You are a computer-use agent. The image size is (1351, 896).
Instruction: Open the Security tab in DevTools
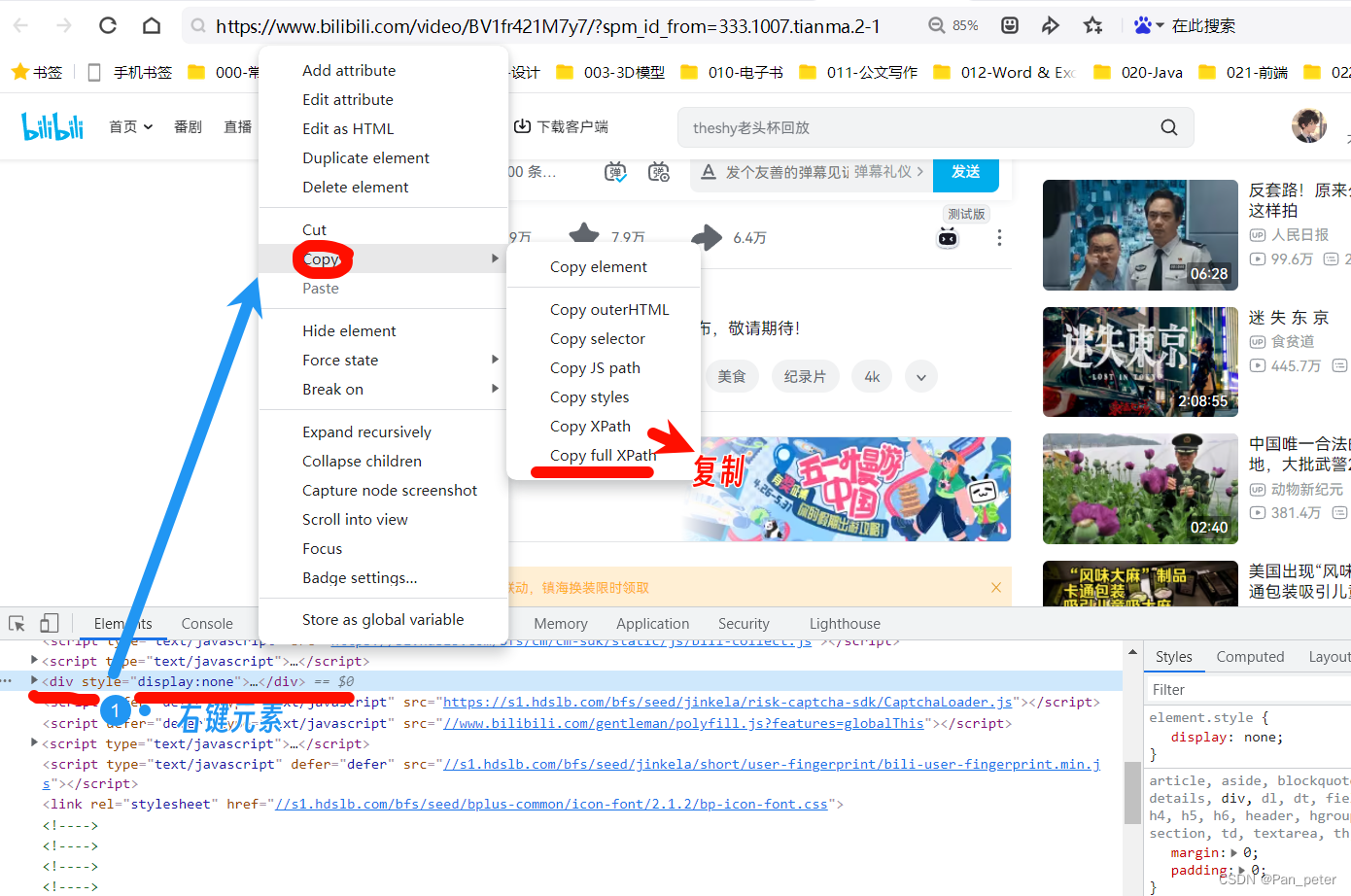(744, 624)
